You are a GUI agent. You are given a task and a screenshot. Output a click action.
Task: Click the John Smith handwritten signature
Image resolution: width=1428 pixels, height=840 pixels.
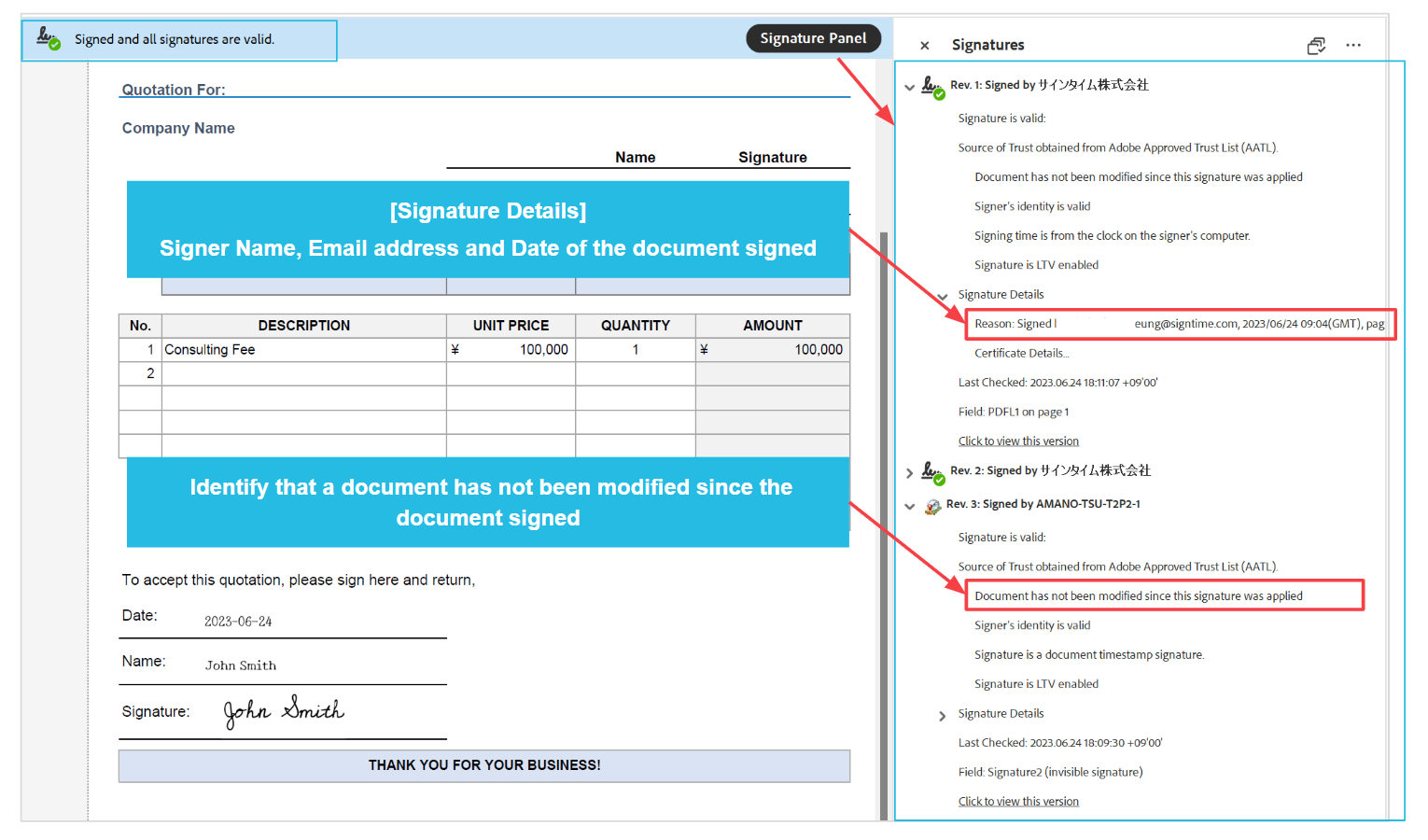pos(284,710)
